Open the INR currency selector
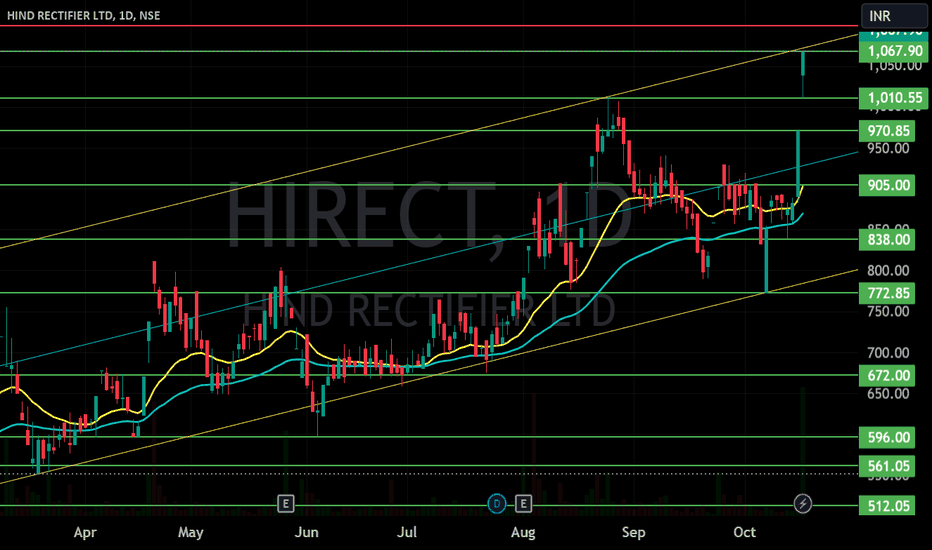 coord(894,16)
